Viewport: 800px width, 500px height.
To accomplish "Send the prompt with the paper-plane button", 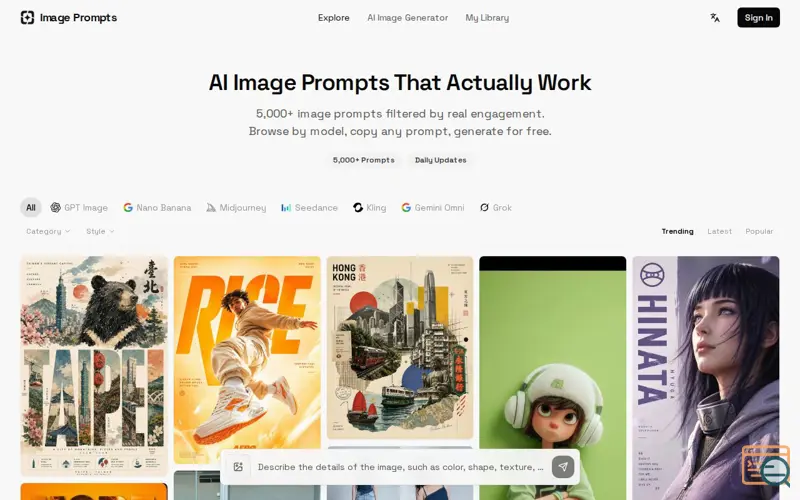I will pos(563,467).
